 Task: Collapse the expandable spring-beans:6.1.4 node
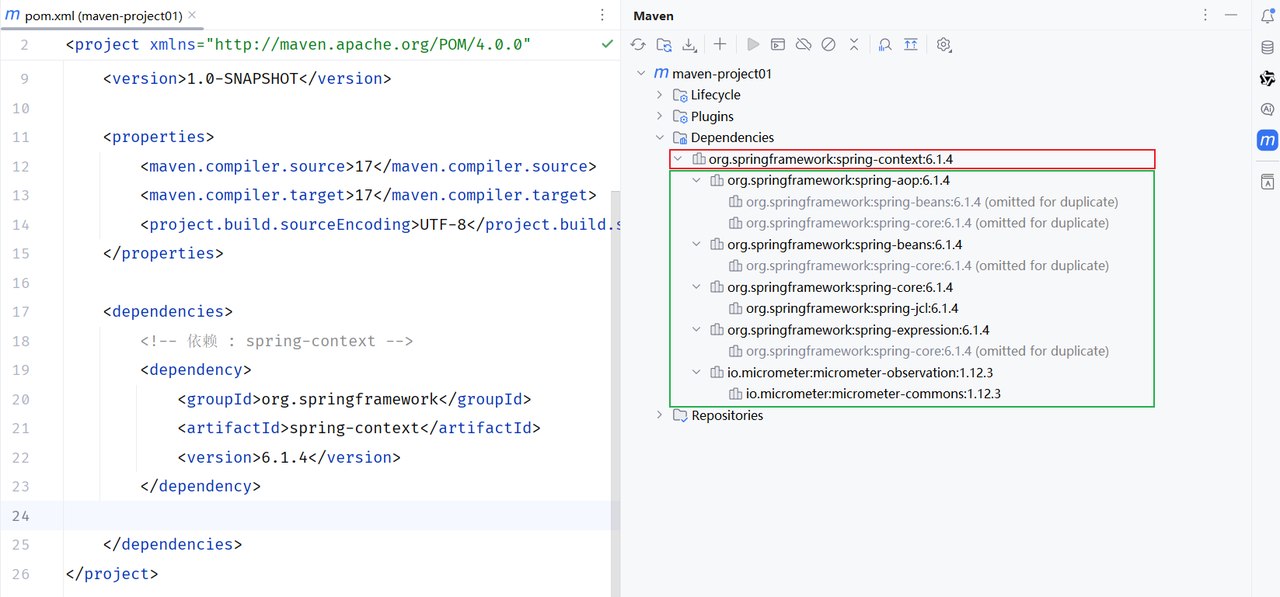697,245
